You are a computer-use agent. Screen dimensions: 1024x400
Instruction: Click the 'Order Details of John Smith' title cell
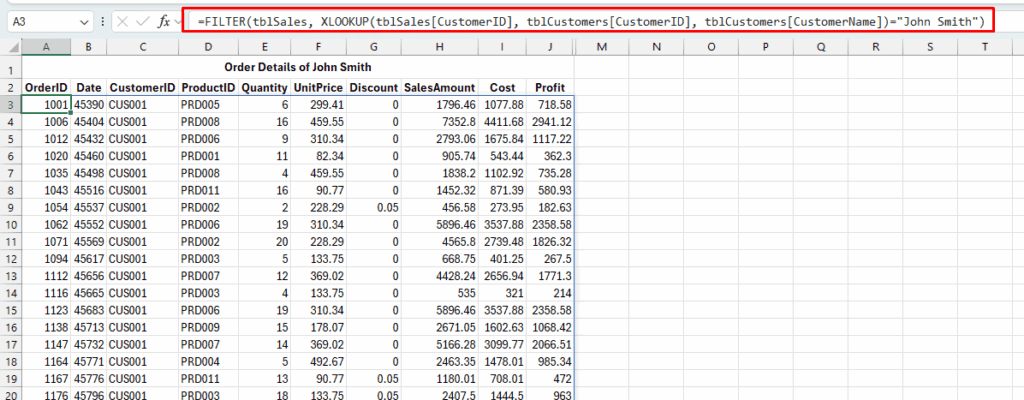click(x=297, y=69)
